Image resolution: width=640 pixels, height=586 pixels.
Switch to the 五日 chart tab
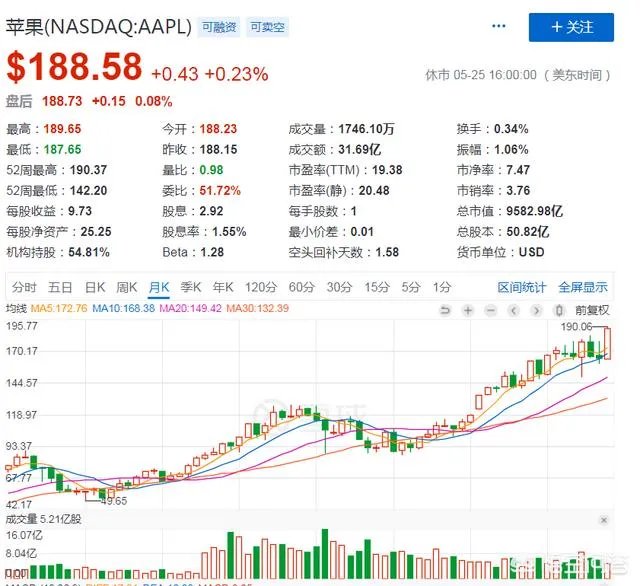click(x=60, y=287)
